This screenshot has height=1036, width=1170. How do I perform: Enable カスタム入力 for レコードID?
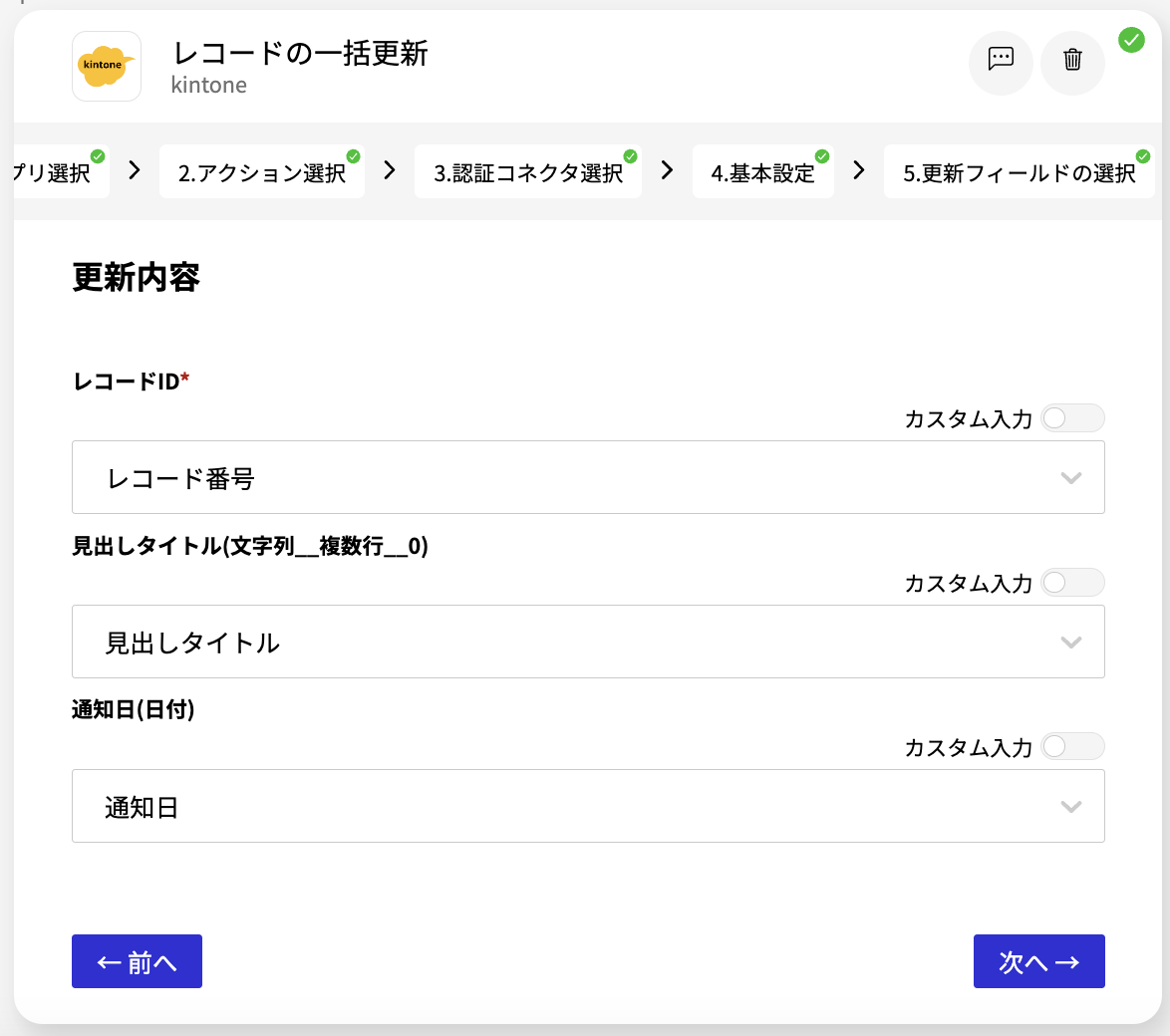coord(1073,418)
